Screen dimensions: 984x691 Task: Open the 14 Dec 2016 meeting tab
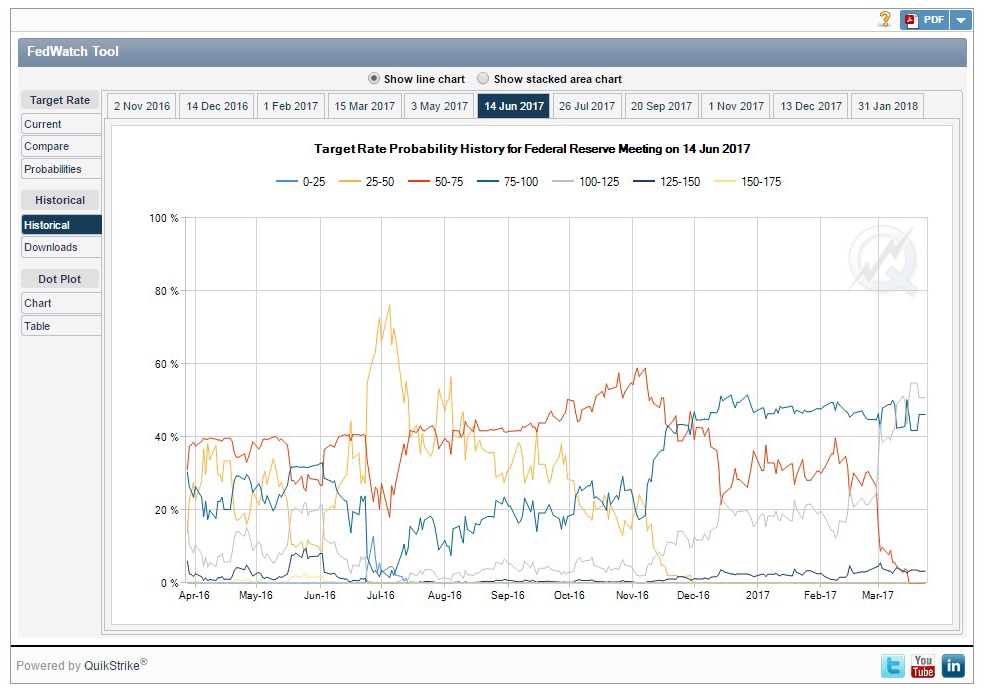pos(217,106)
